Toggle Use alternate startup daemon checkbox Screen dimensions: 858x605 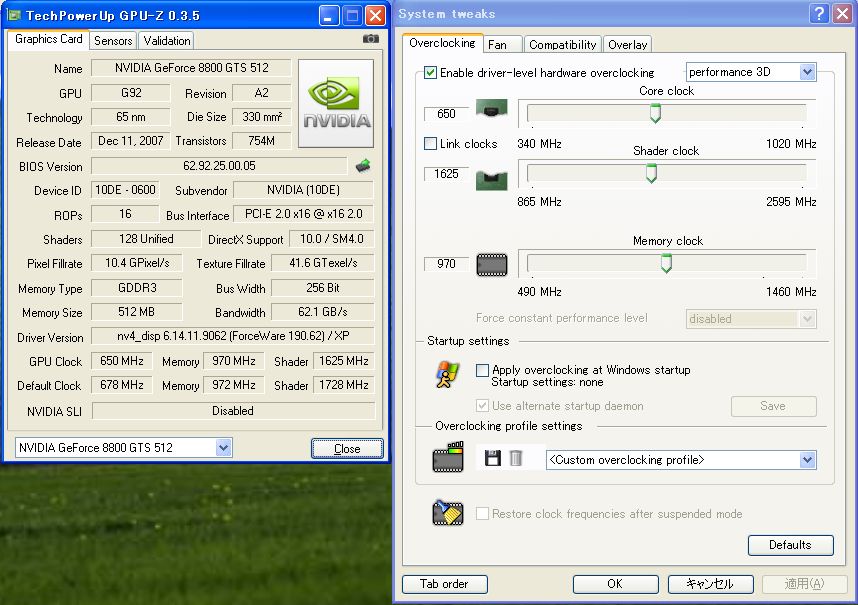(x=482, y=406)
